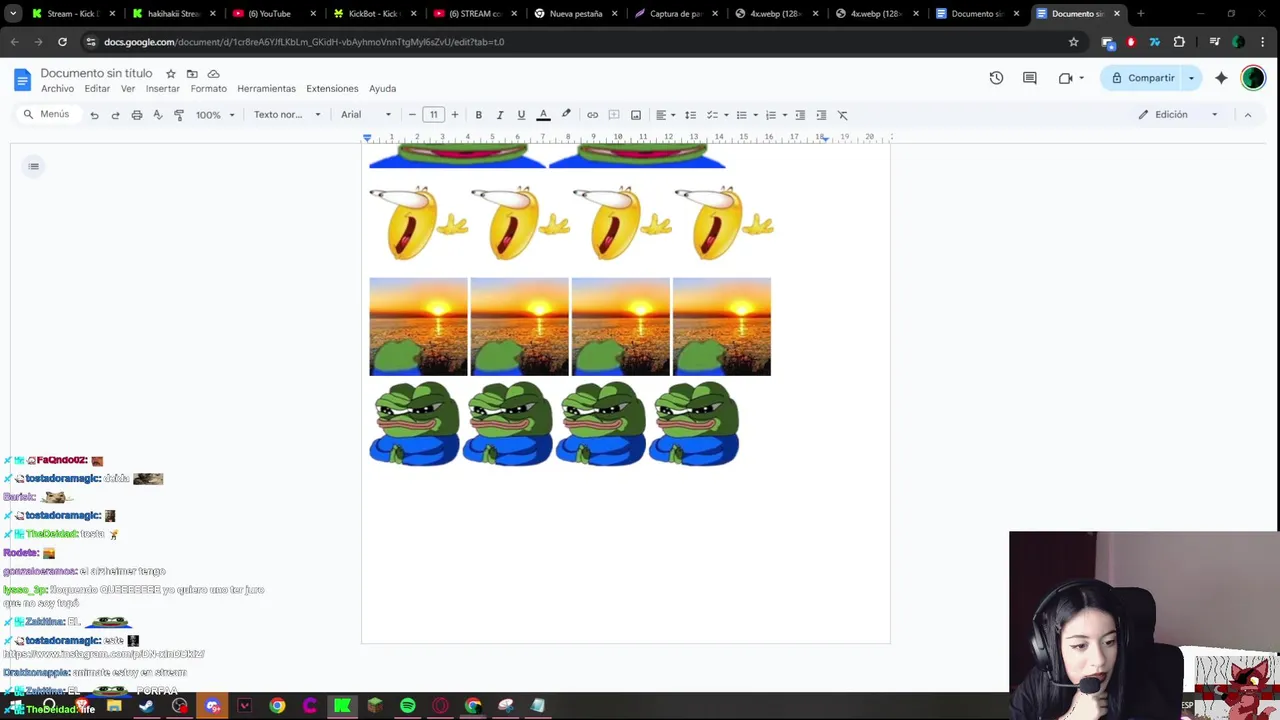Open Steam from the taskbar
This screenshot has width=1280, height=720.
click(146, 706)
